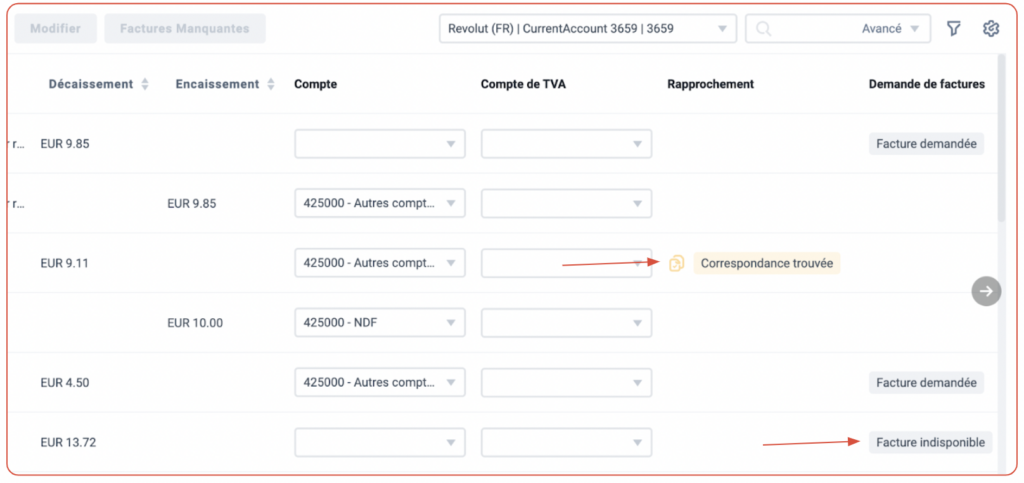Click the vertical scrollbar thumb
The width and height of the screenshot is (1024, 483).
pos(1002,138)
